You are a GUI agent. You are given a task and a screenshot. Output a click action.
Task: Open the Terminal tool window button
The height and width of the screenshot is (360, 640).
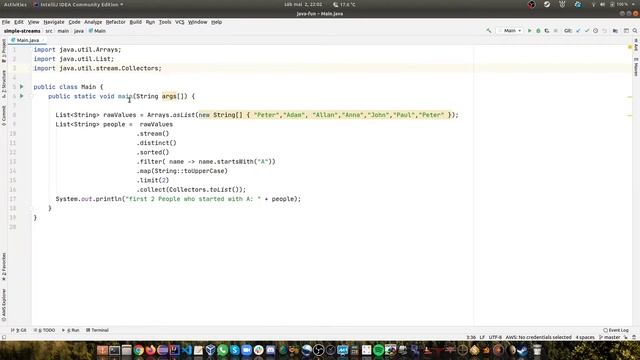[x=97, y=330]
